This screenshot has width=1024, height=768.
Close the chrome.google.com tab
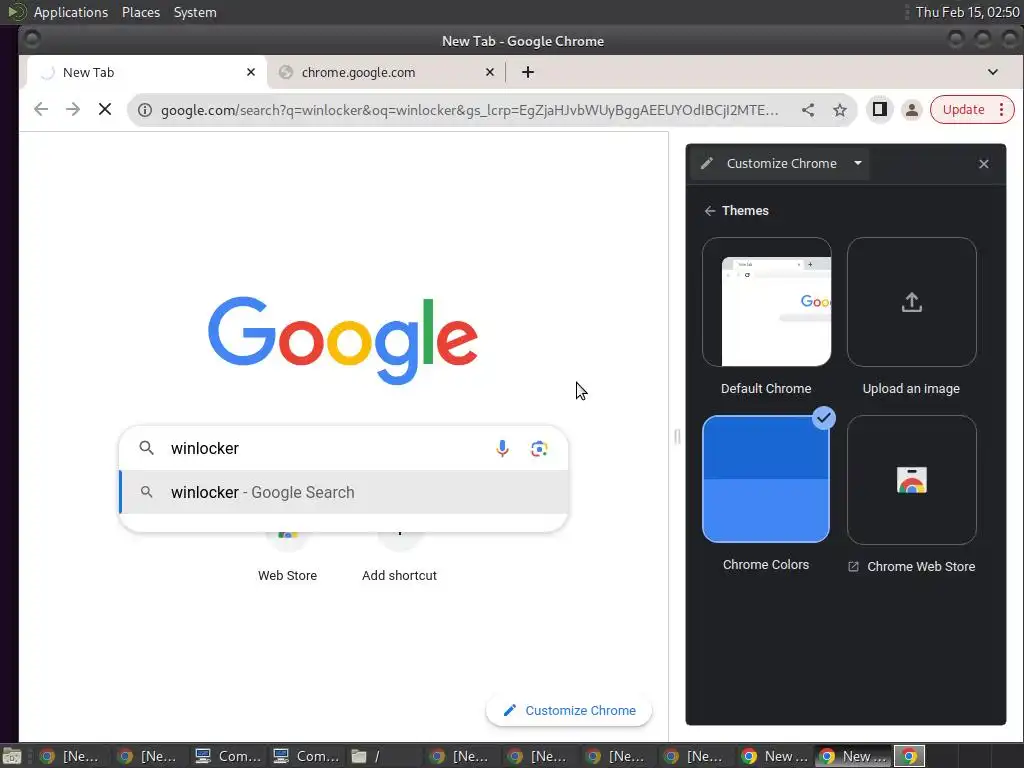[490, 72]
